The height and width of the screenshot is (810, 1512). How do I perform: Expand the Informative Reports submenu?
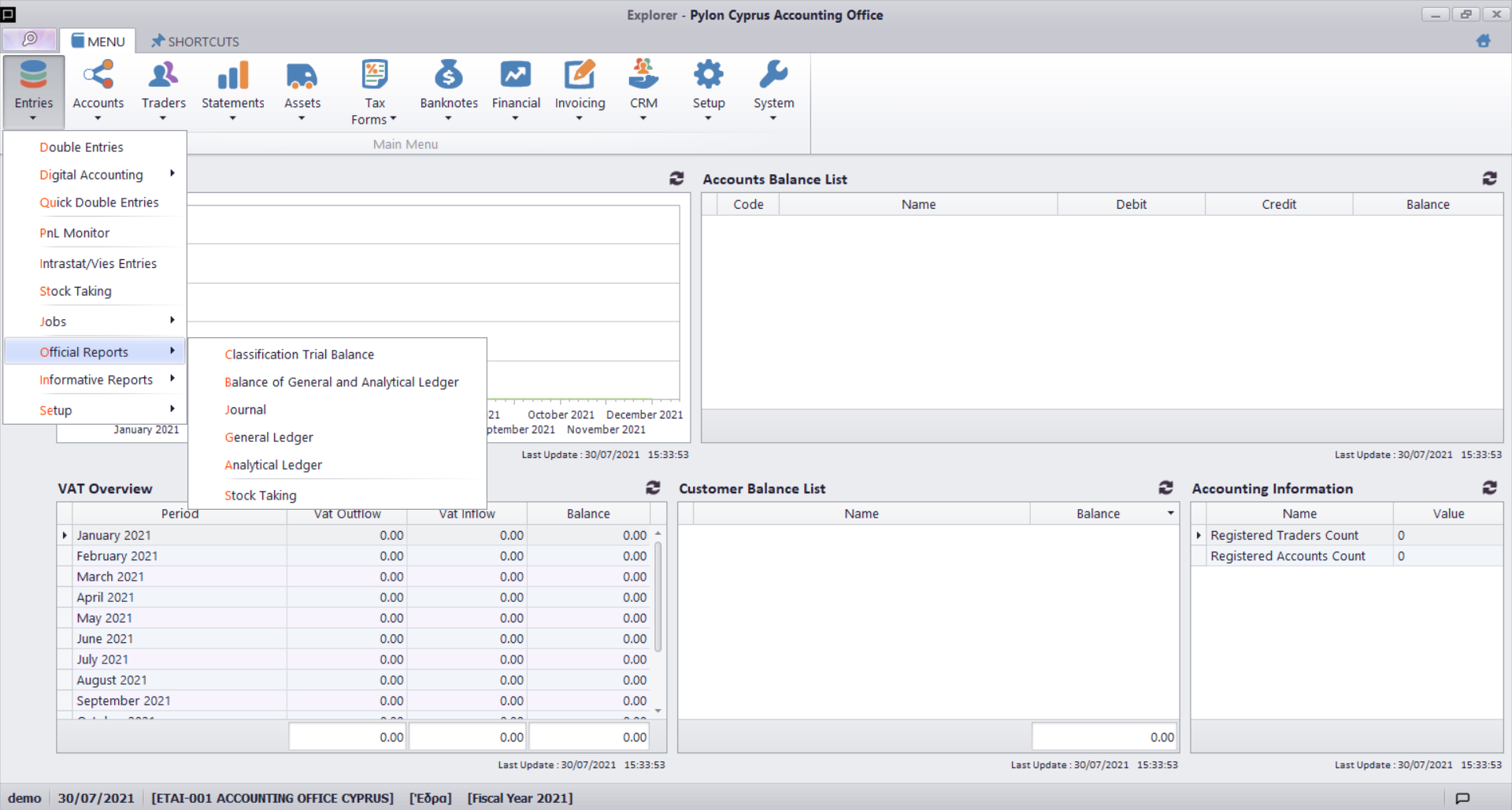[96, 380]
